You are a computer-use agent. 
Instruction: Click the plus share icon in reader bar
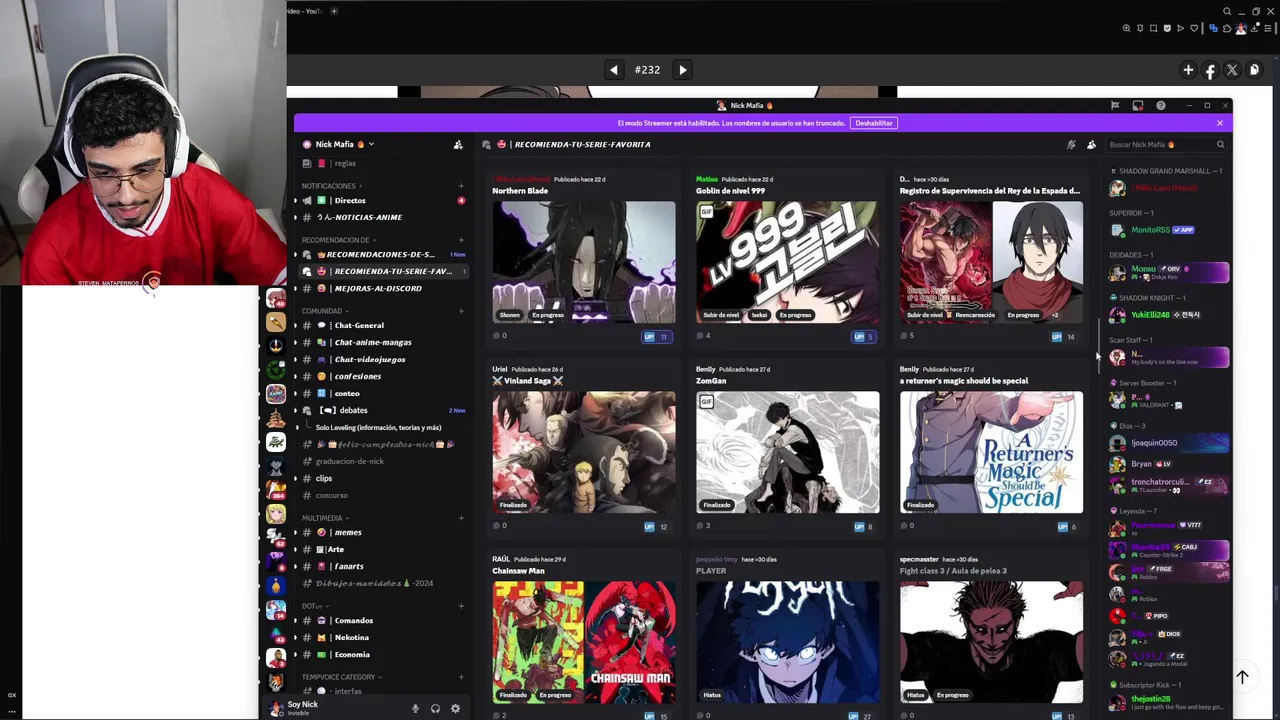[x=1188, y=70]
